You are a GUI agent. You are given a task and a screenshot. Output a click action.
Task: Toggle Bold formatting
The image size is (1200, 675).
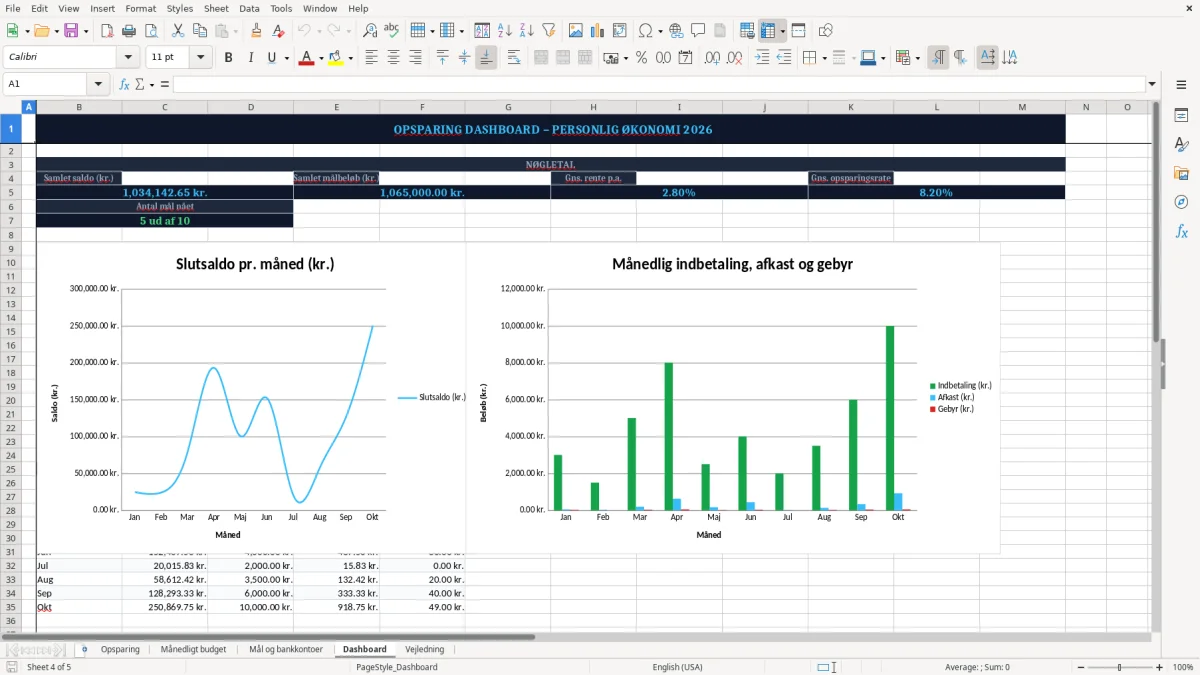click(228, 57)
